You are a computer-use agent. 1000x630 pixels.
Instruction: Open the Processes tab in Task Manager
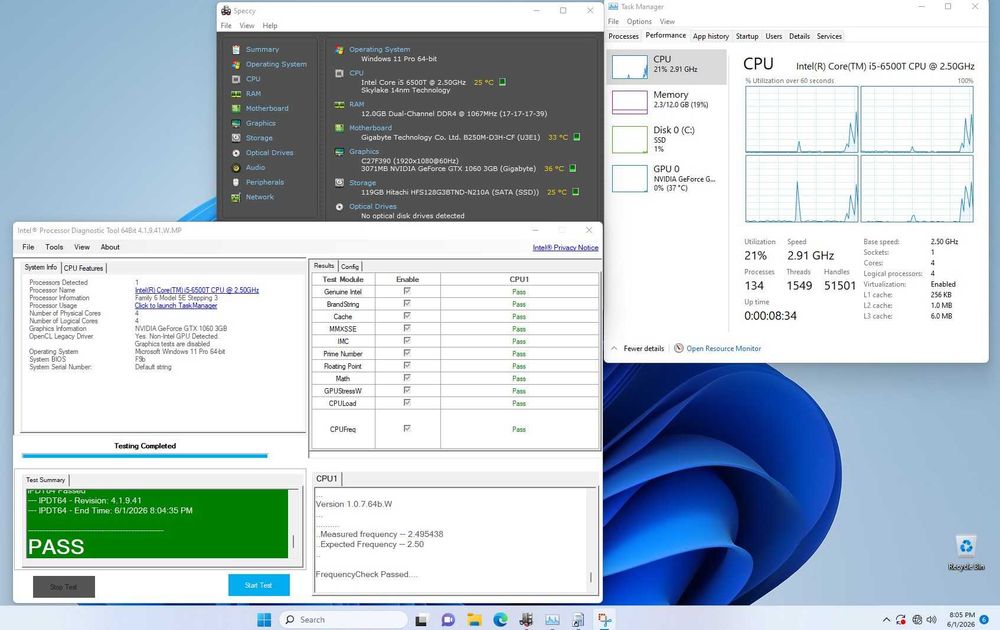point(623,36)
